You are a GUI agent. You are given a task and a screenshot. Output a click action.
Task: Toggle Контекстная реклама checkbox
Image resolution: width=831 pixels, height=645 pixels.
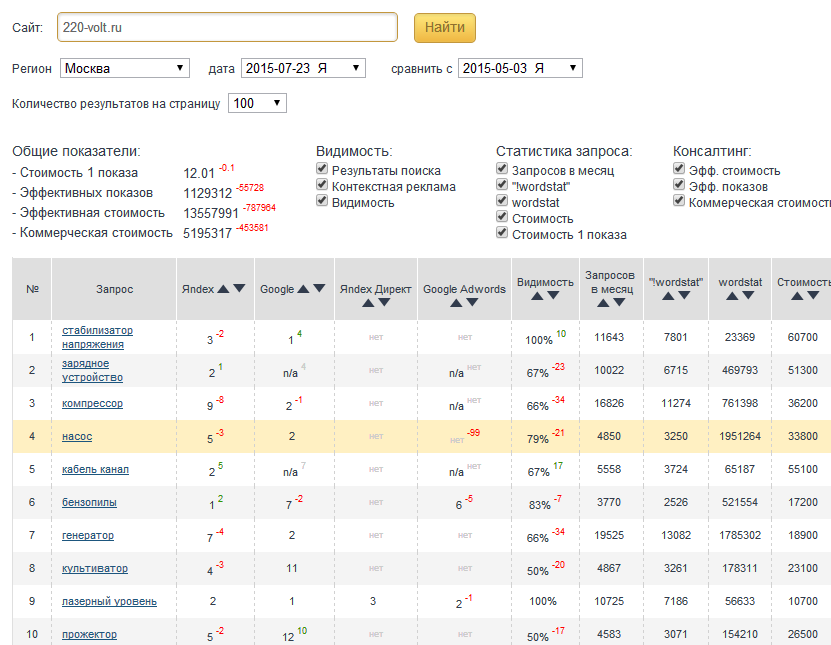(x=322, y=187)
